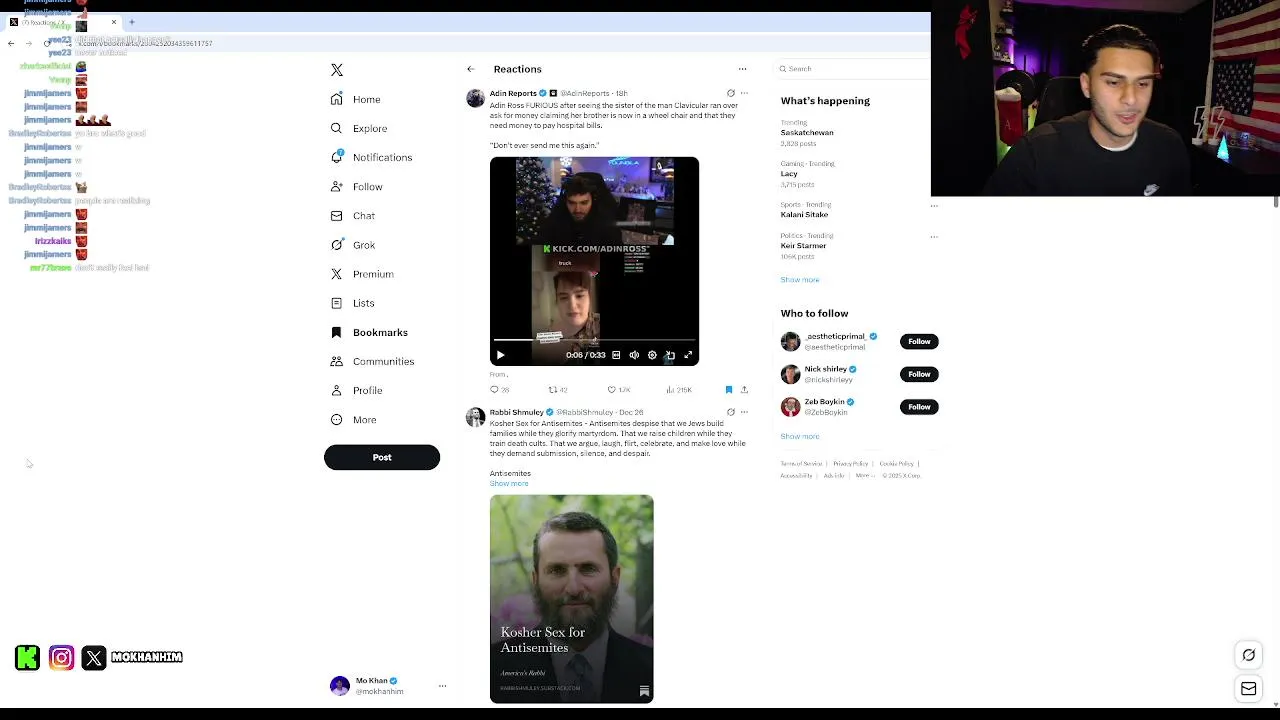The height and width of the screenshot is (720, 1280).
Task: Click the video progress bar
Action: point(594,341)
